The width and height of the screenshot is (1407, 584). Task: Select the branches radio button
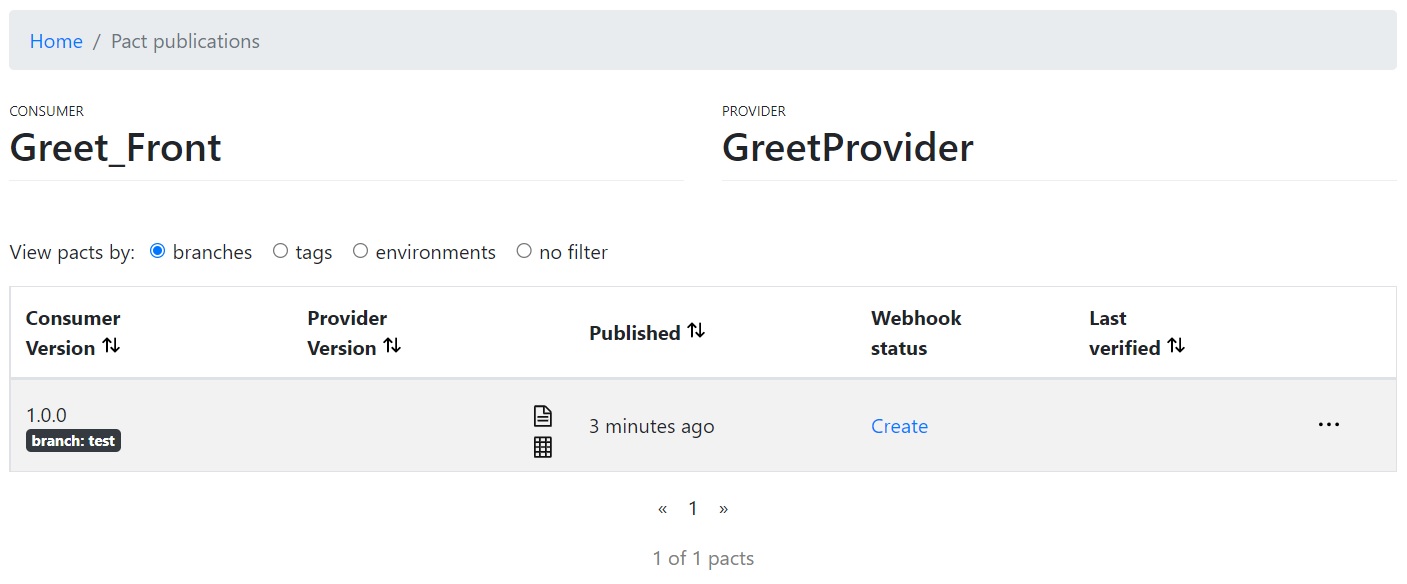coord(157,251)
